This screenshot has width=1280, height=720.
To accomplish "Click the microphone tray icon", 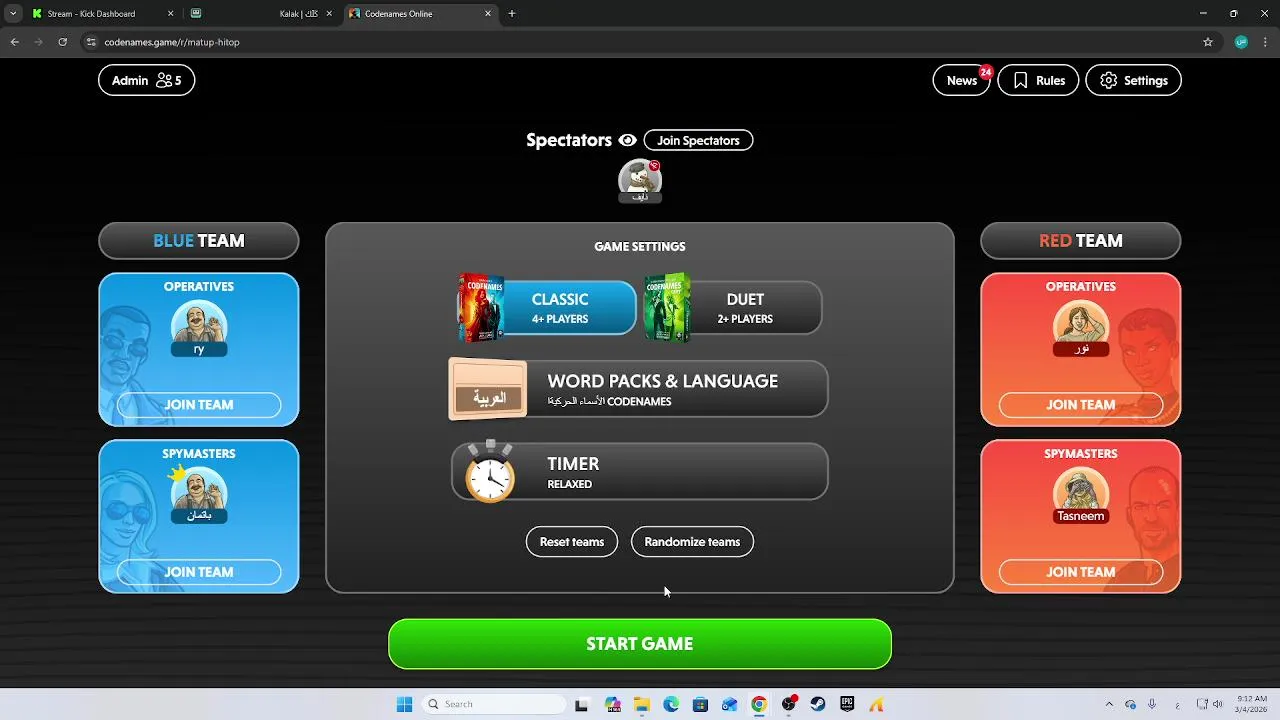I will [1152, 704].
